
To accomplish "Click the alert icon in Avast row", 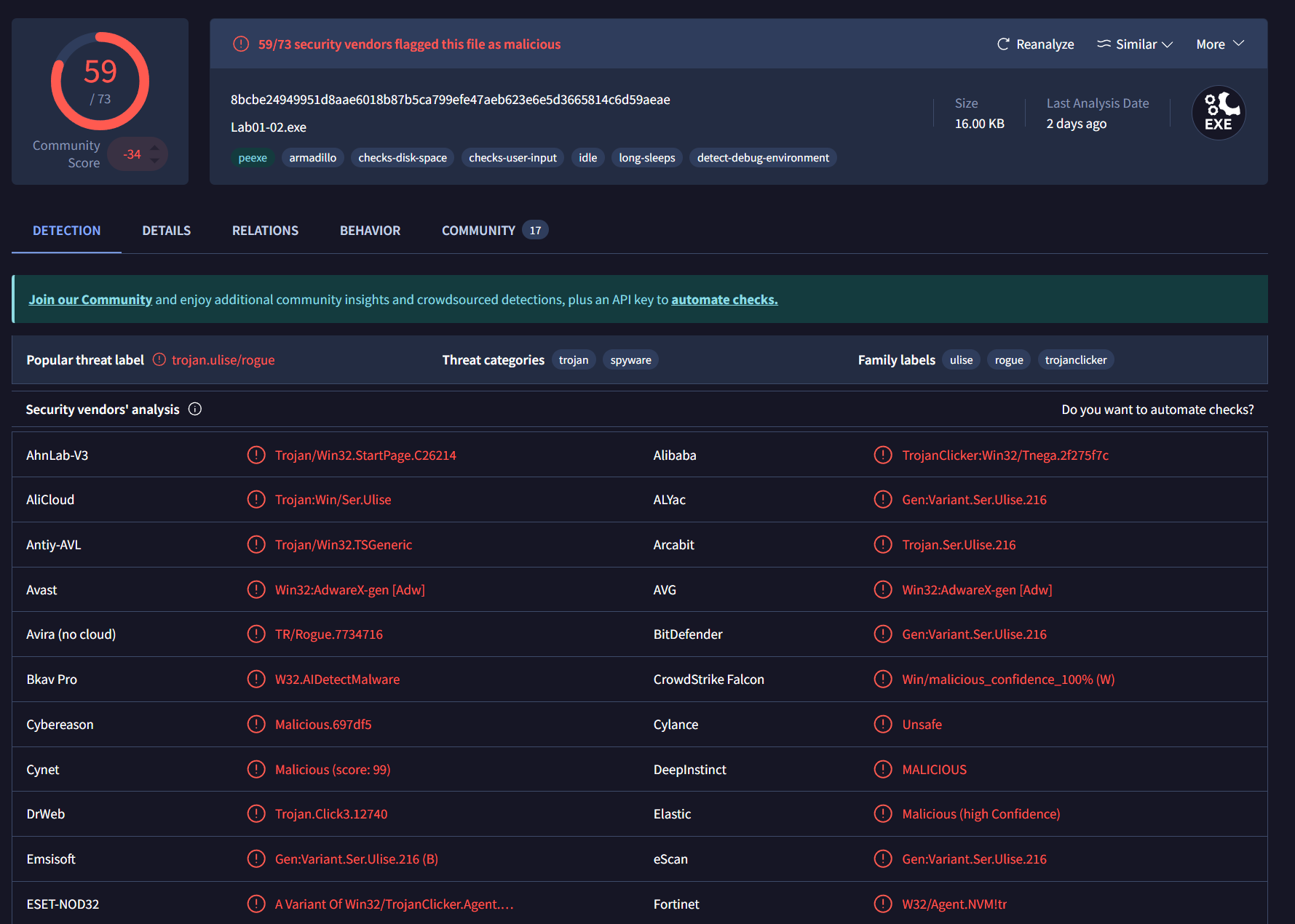I will (256, 589).
